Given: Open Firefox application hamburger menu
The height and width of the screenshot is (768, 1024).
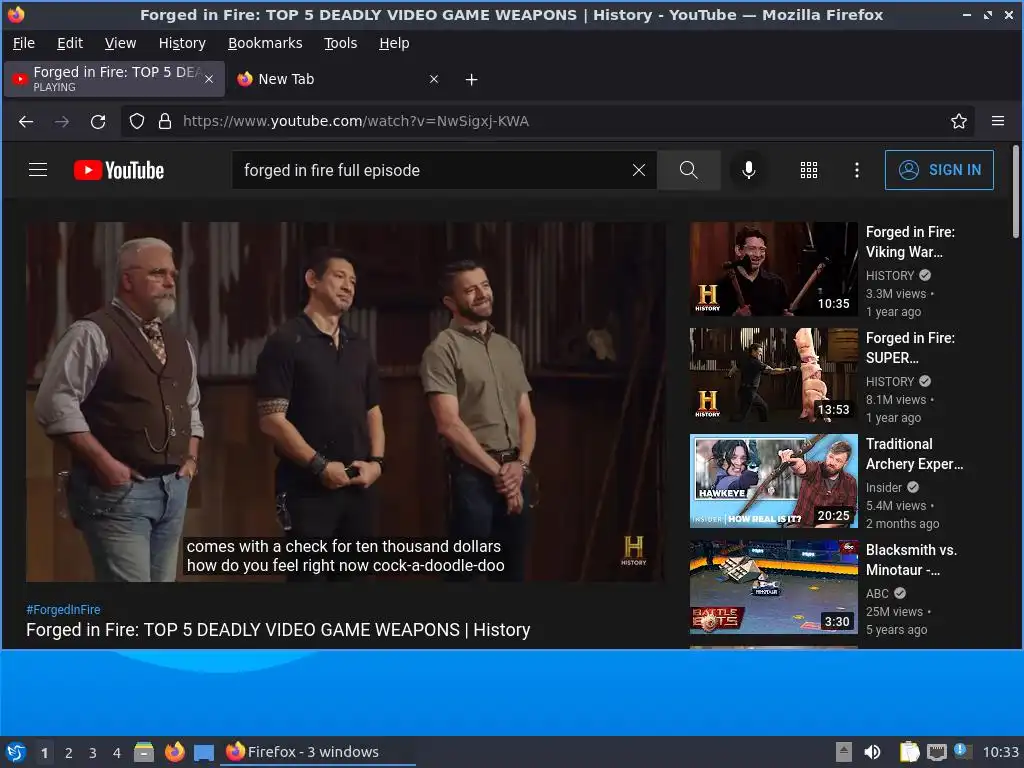Looking at the screenshot, I should (997, 121).
